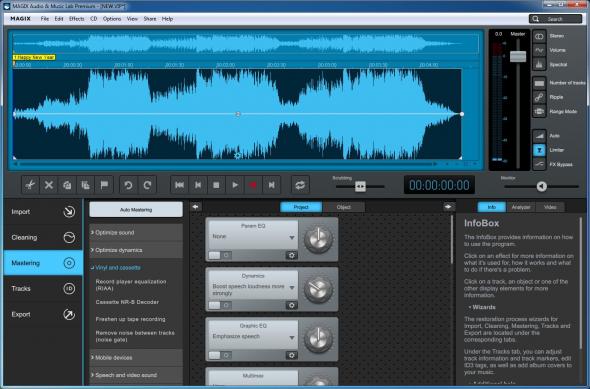590x389 pixels.
Task: Open the Effects menu
Action: coord(77,19)
